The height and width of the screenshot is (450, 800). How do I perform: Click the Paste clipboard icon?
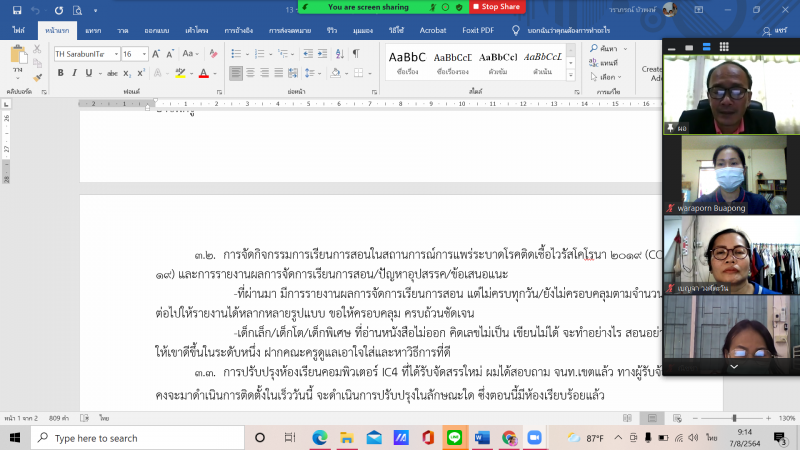coord(18,60)
